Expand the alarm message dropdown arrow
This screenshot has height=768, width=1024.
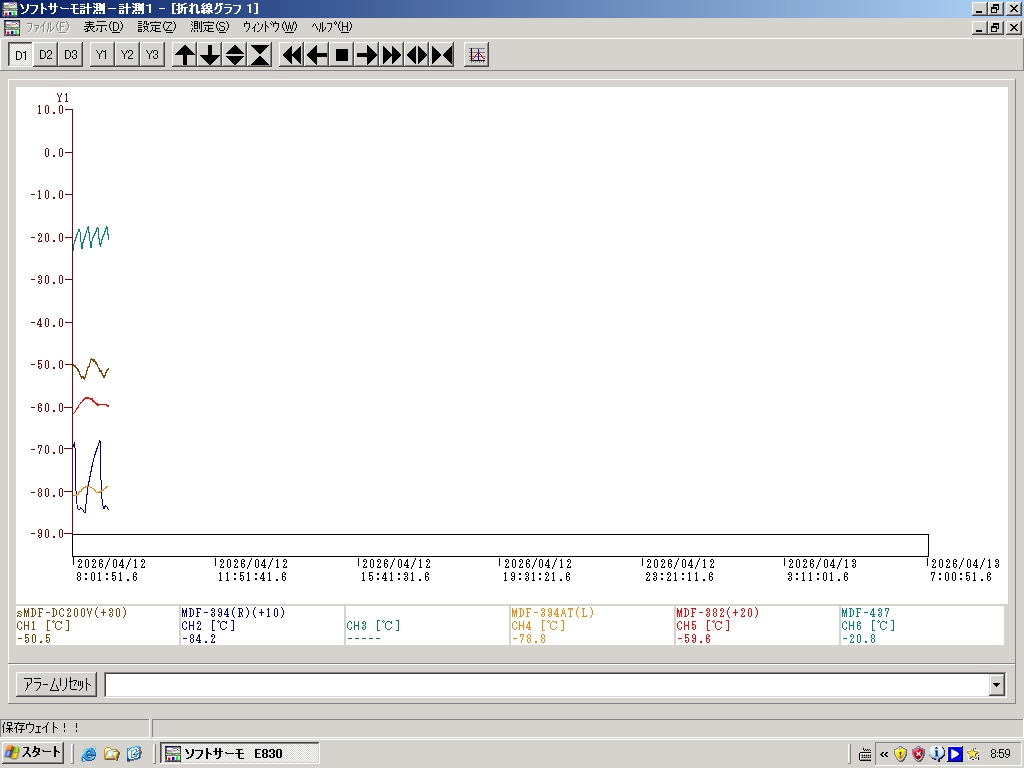[x=996, y=685]
